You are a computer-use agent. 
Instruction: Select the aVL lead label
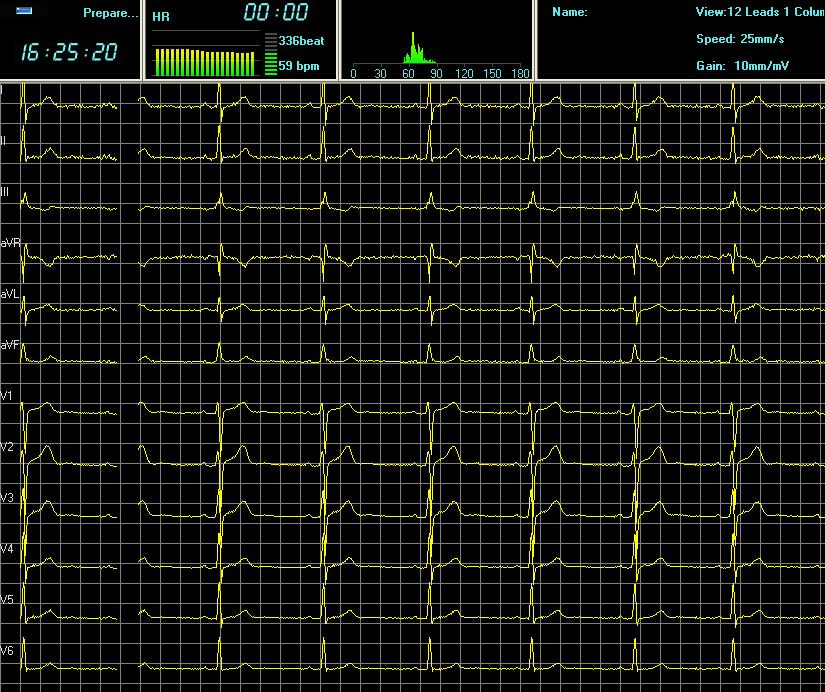(10, 294)
